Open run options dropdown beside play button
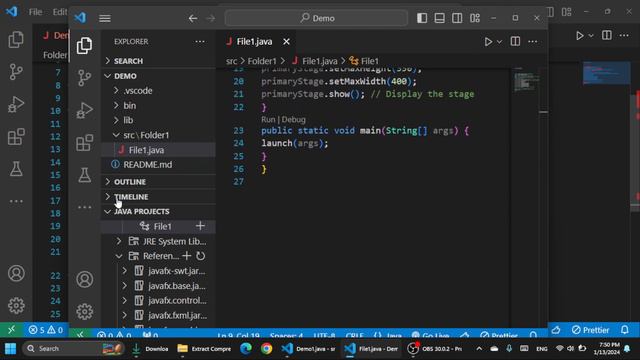This screenshot has width=640, height=360. tap(499, 42)
